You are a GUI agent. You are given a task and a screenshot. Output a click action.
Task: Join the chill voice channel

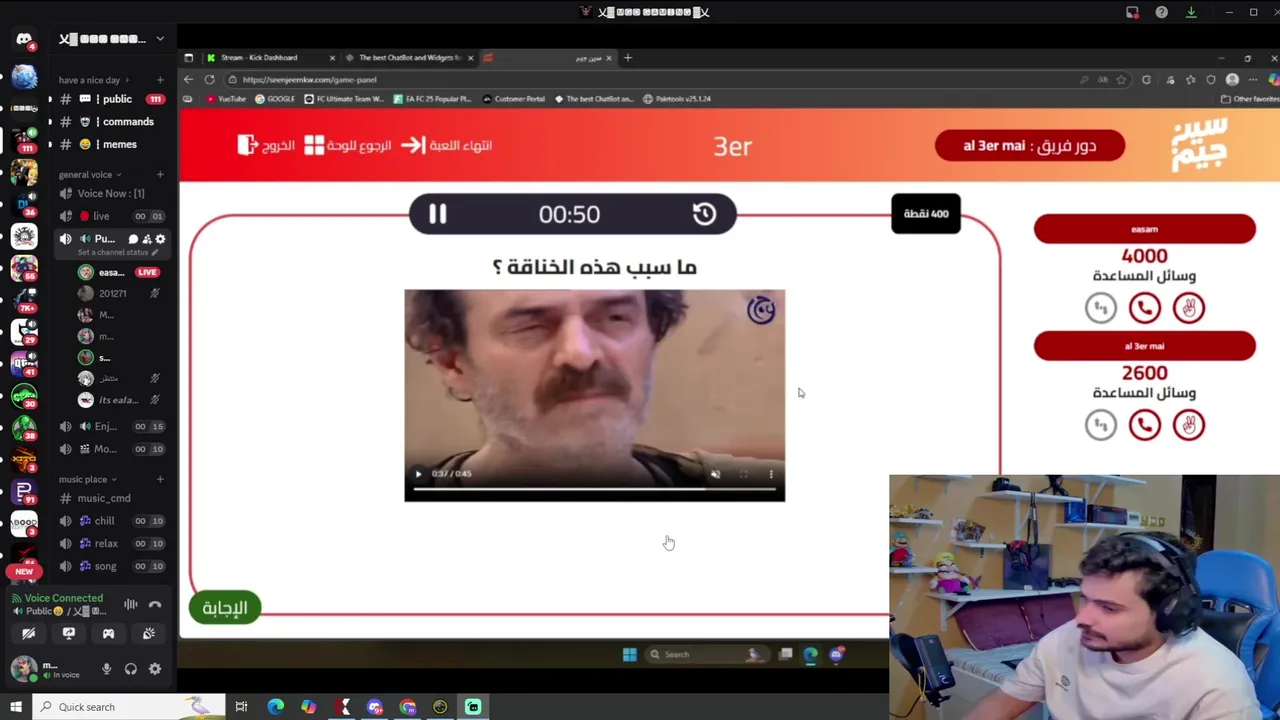(110, 521)
